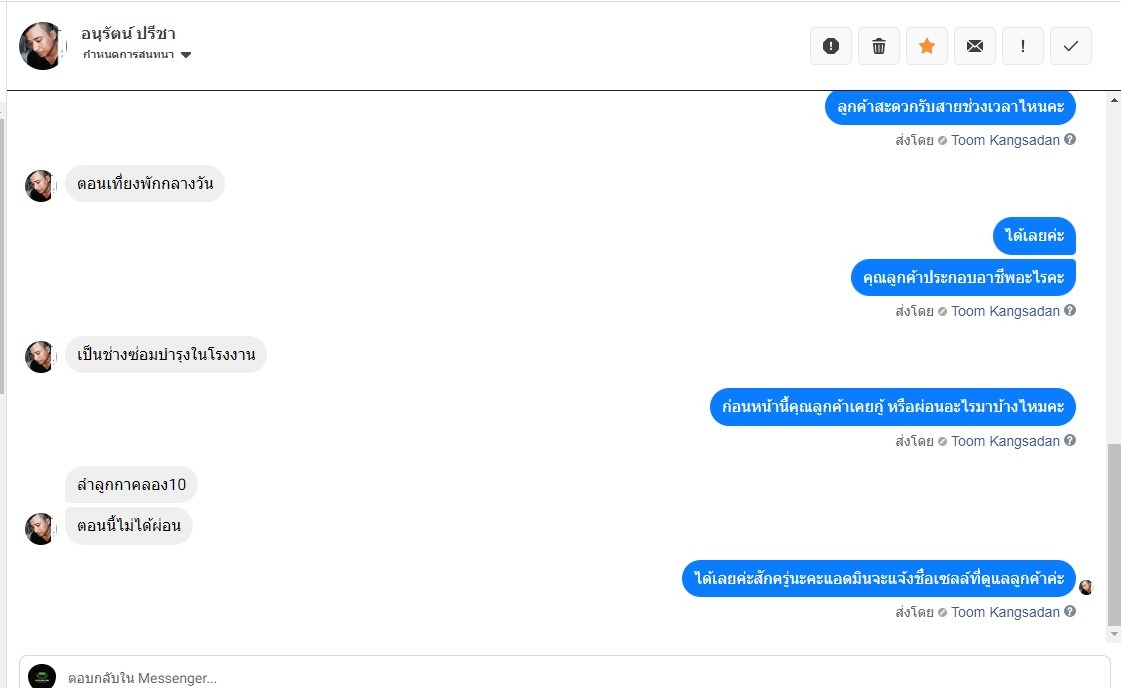This screenshot has width=1121, height=688.
Task: Click the message bubble เป็นช่างซ่อมบำรุงในโรงงาน
Action: tap(166, 355)
